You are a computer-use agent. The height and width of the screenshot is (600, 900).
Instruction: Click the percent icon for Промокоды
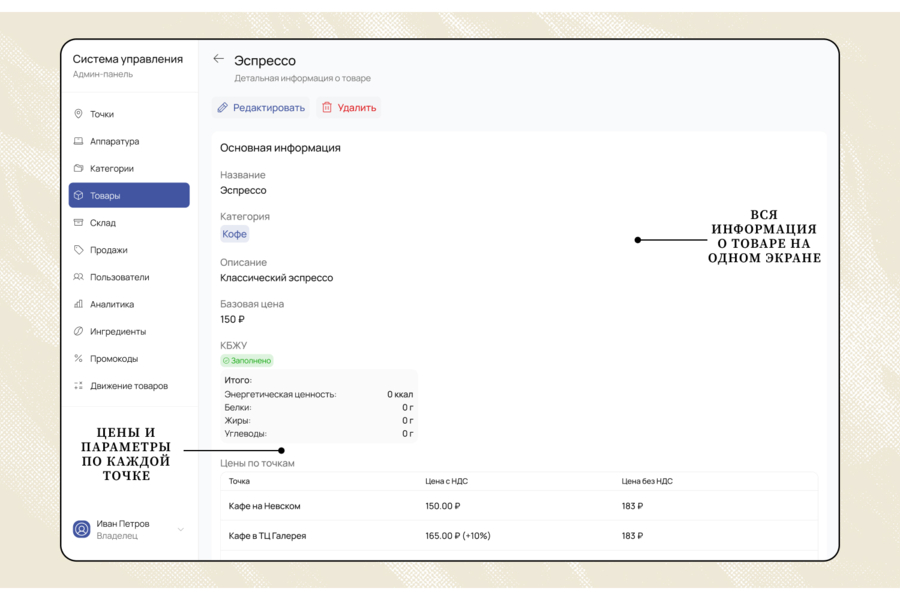(79, 358)
